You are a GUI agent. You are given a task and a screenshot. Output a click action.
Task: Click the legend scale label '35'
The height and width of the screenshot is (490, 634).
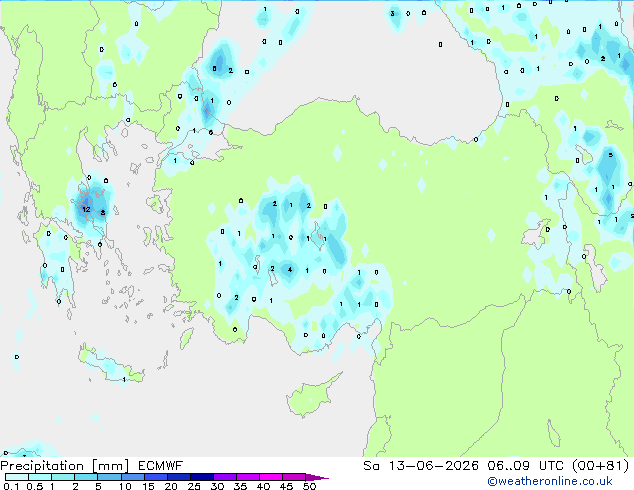tap(240, 486)
